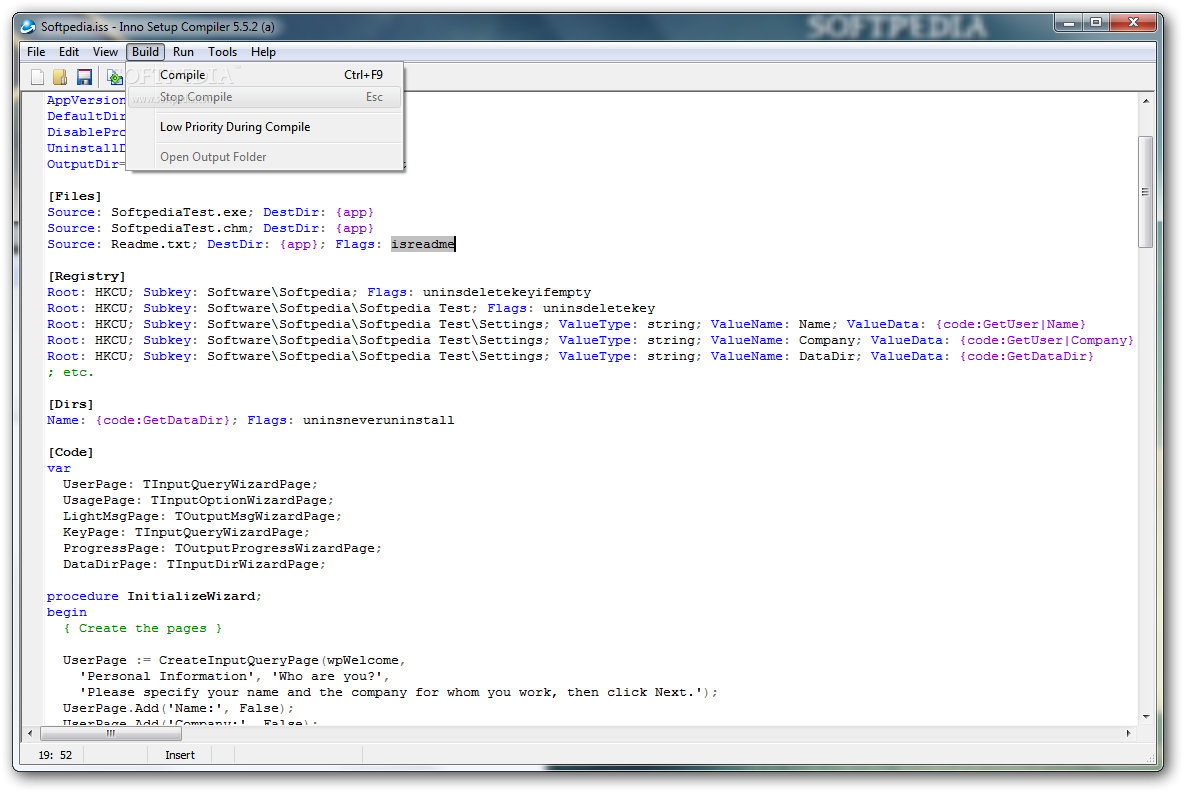Viewport: 1184px width, 792px height.
Task: Click the horizontal scrollbar thumb
Action: click(x=110, y=733)
